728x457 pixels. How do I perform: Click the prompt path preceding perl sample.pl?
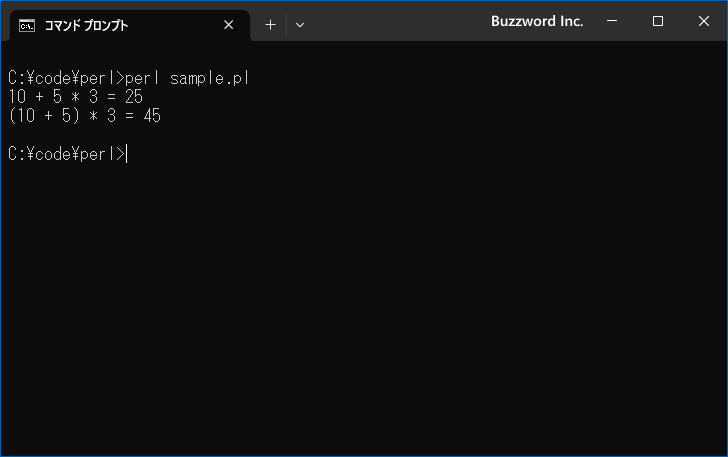pyautogui.click(x=66, y=78)
